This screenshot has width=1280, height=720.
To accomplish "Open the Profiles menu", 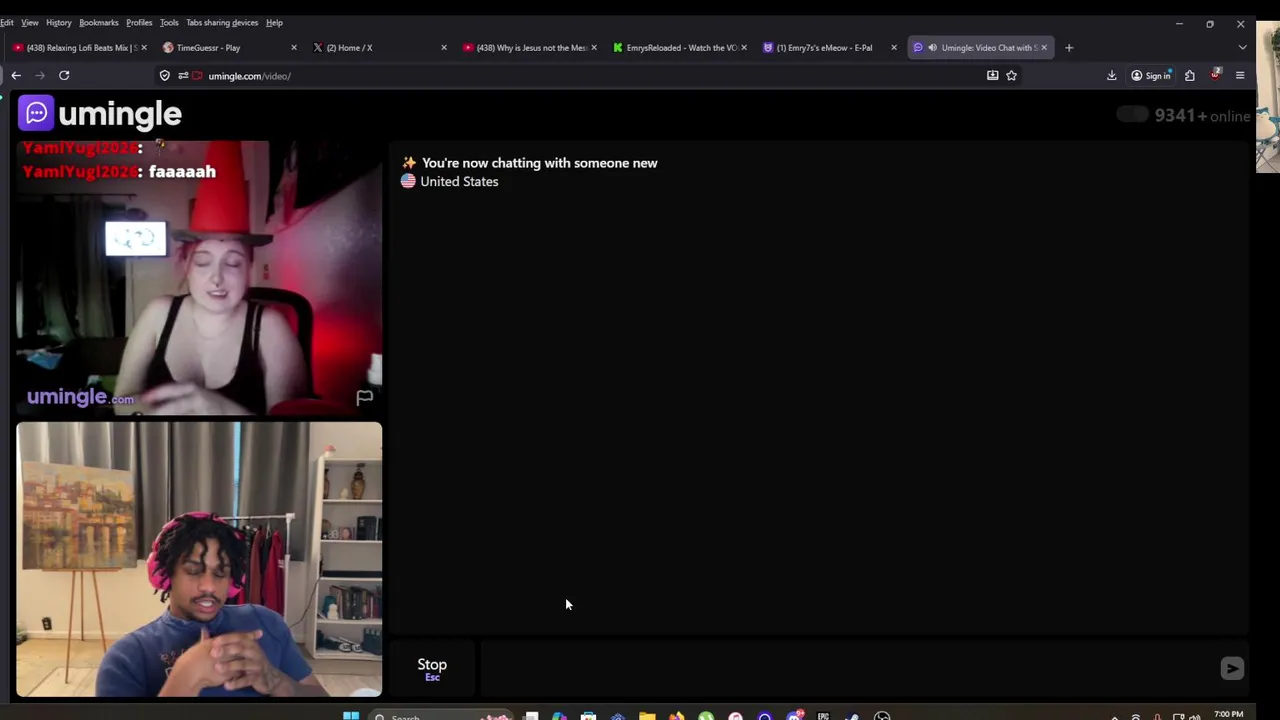I will point(139,22).
